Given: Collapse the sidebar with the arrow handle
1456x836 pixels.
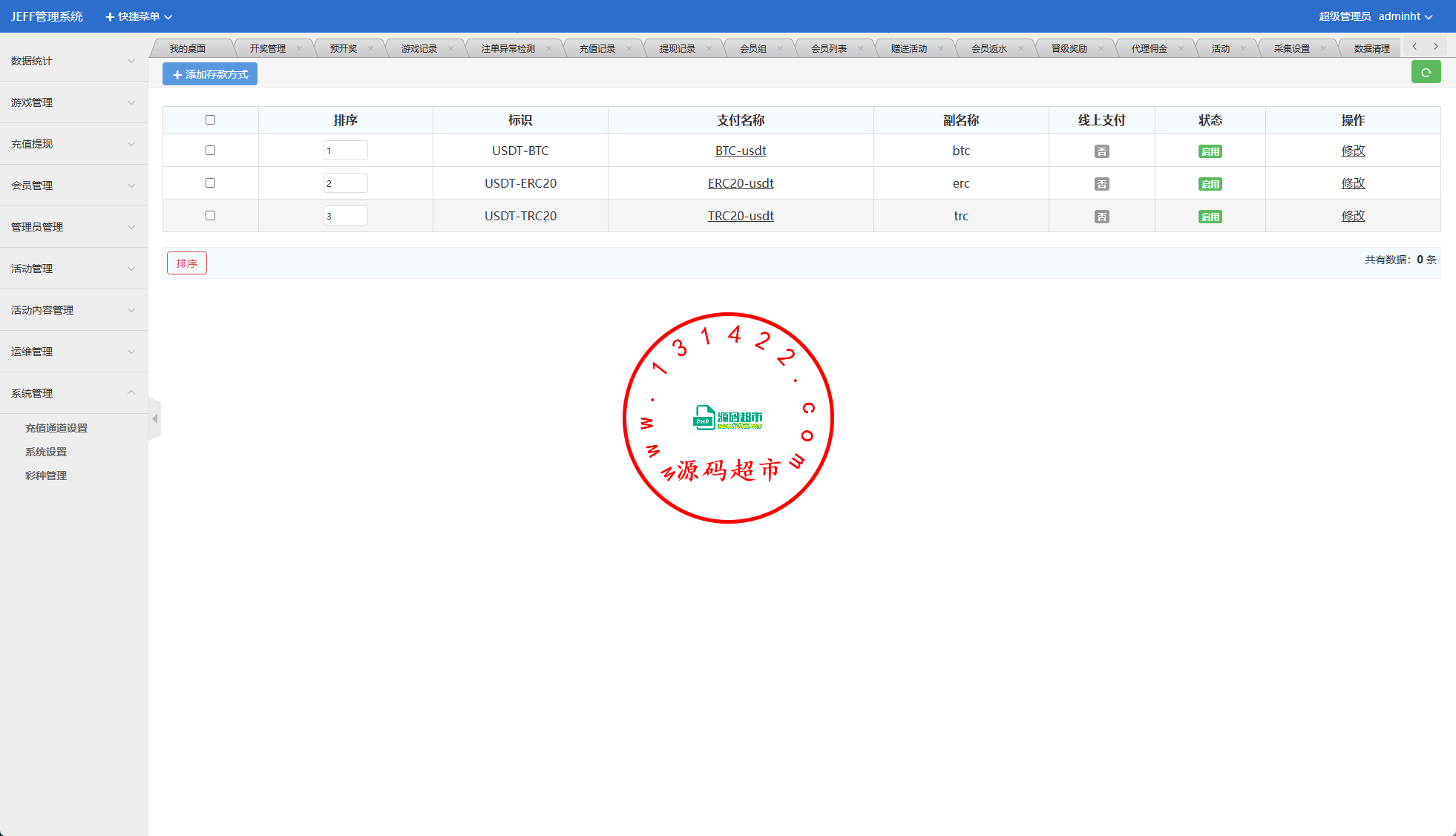Looking at the screenshot, I should (x=154, y=419).
